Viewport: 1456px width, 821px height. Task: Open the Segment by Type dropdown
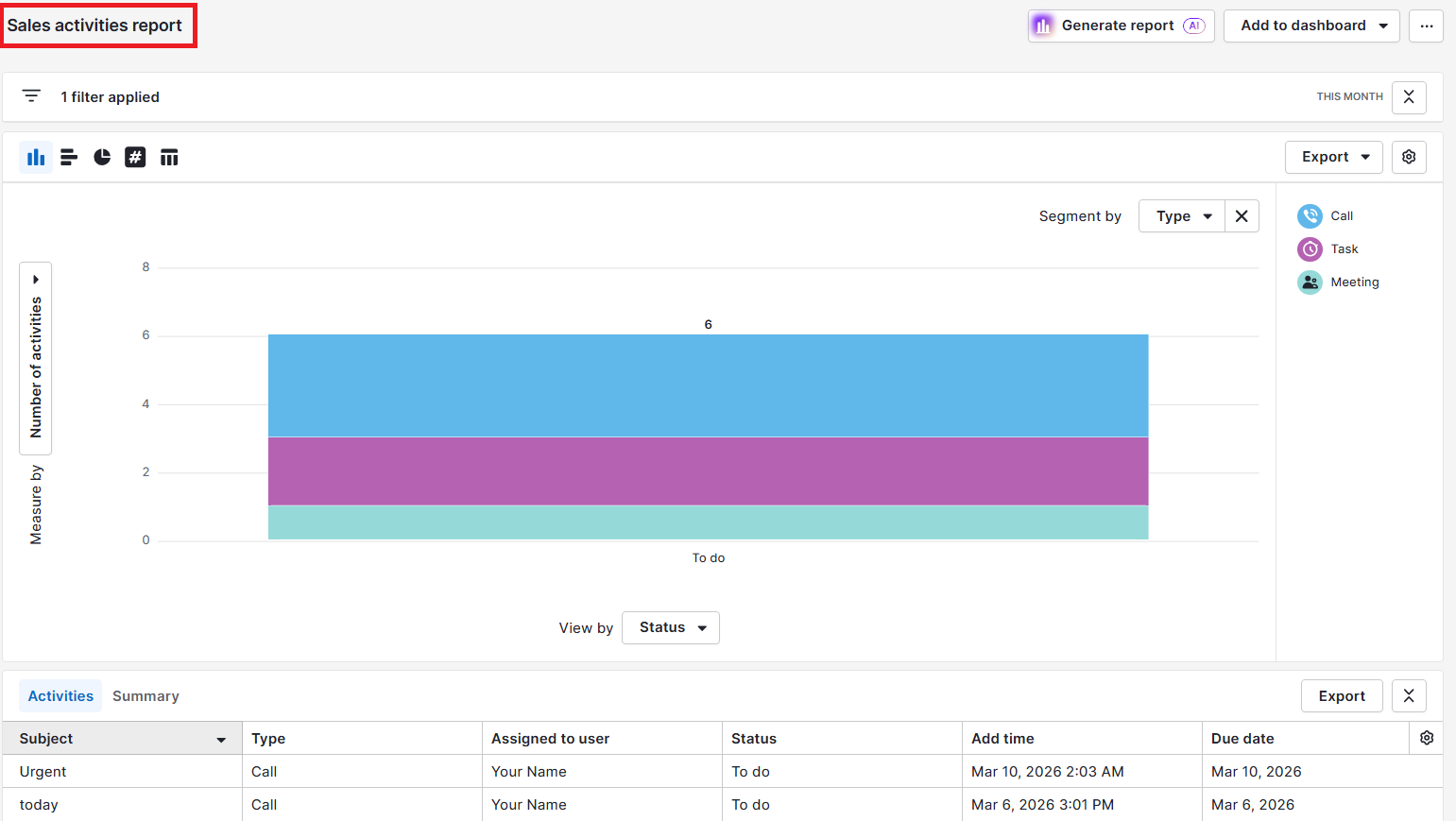tap(1181, 215)
